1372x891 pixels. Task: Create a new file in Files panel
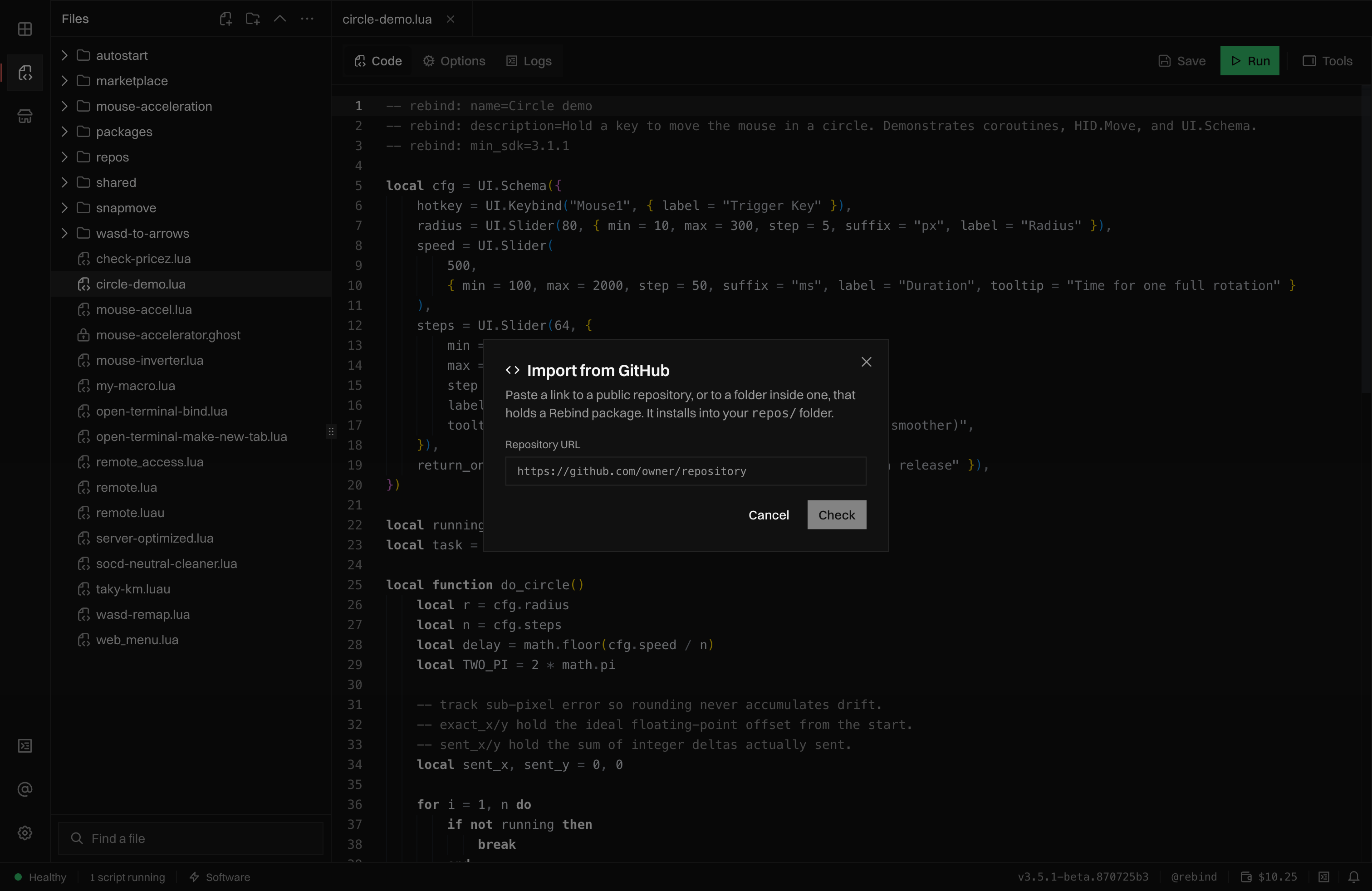pos(226,19)
